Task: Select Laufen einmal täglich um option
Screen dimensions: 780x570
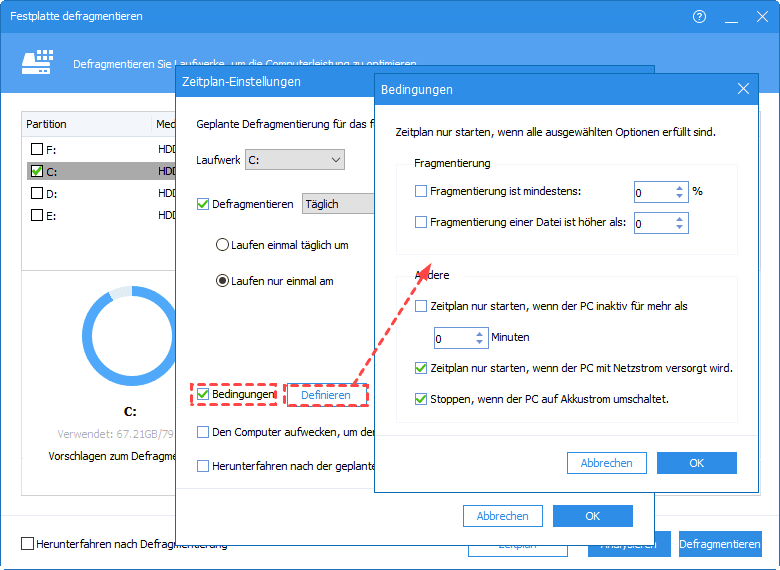Action: (x=223, y=245)
